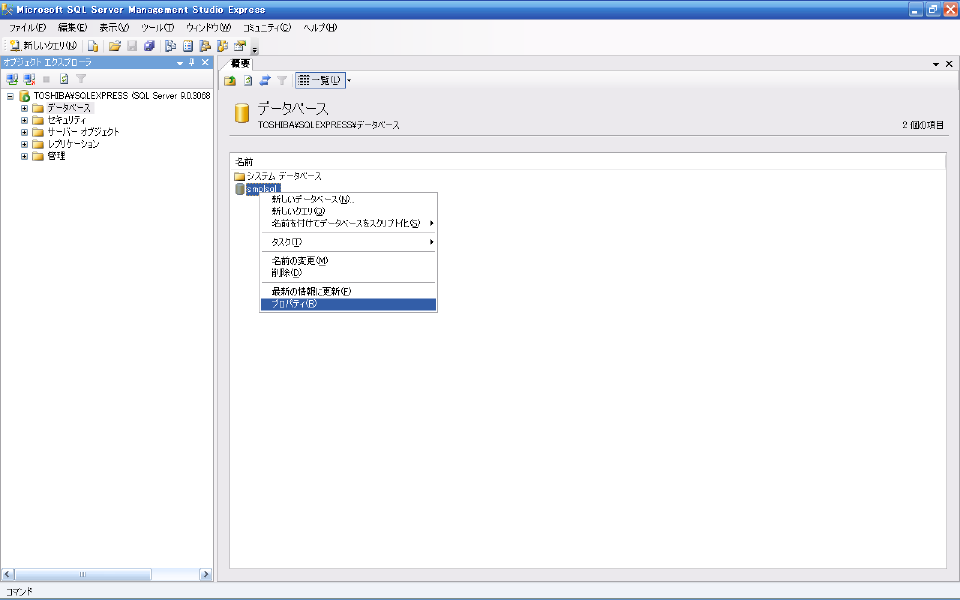Open the コミュニティ menu
Screen dimensions: 960x600
tap(267, 28)
